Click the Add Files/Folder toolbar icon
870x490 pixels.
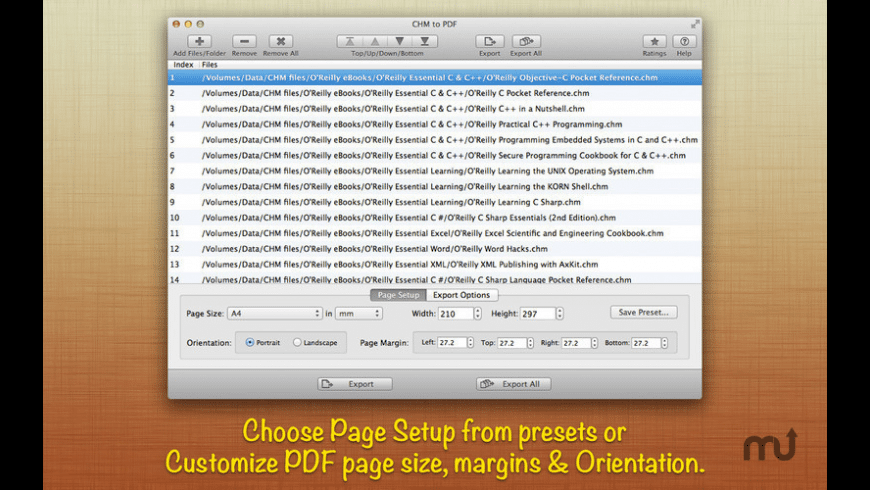[x=199, y=42]
